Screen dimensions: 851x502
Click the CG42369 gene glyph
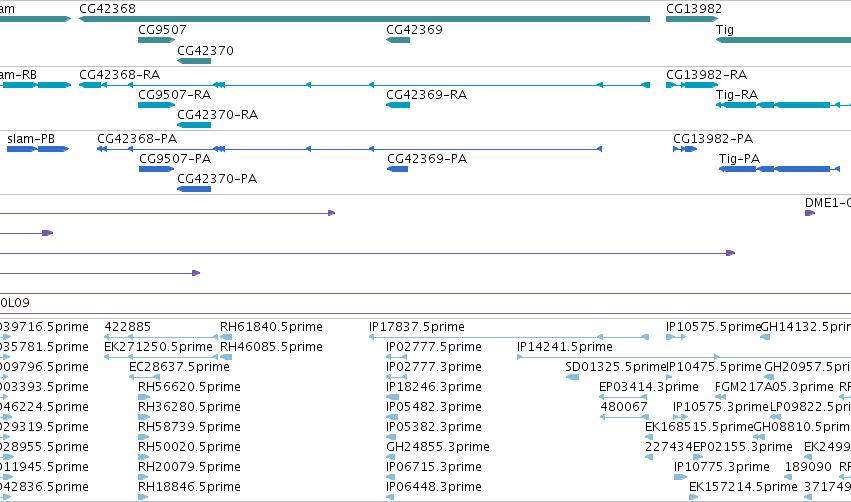click(x=398, y=40)
